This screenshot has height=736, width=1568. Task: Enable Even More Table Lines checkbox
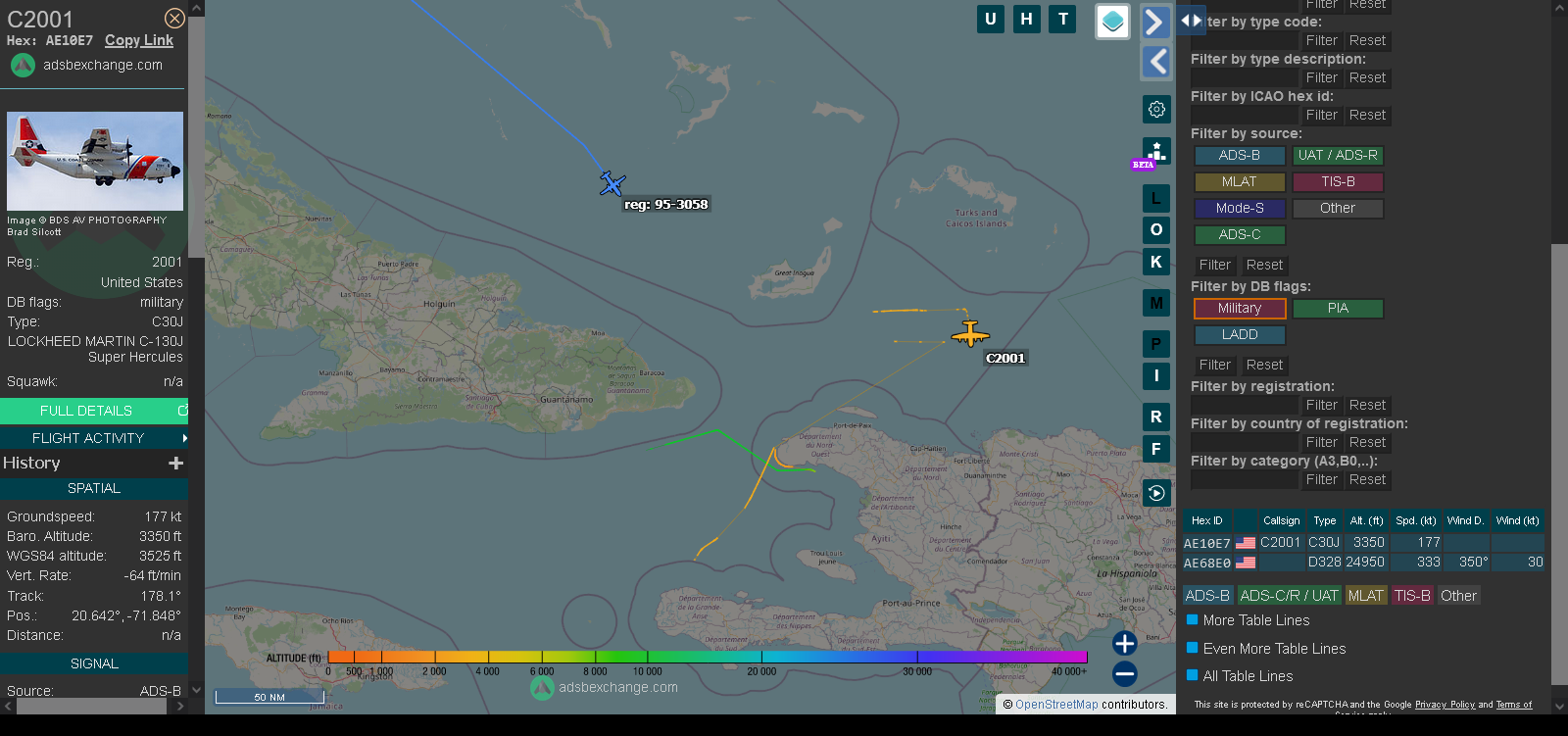click(1193, 647)
